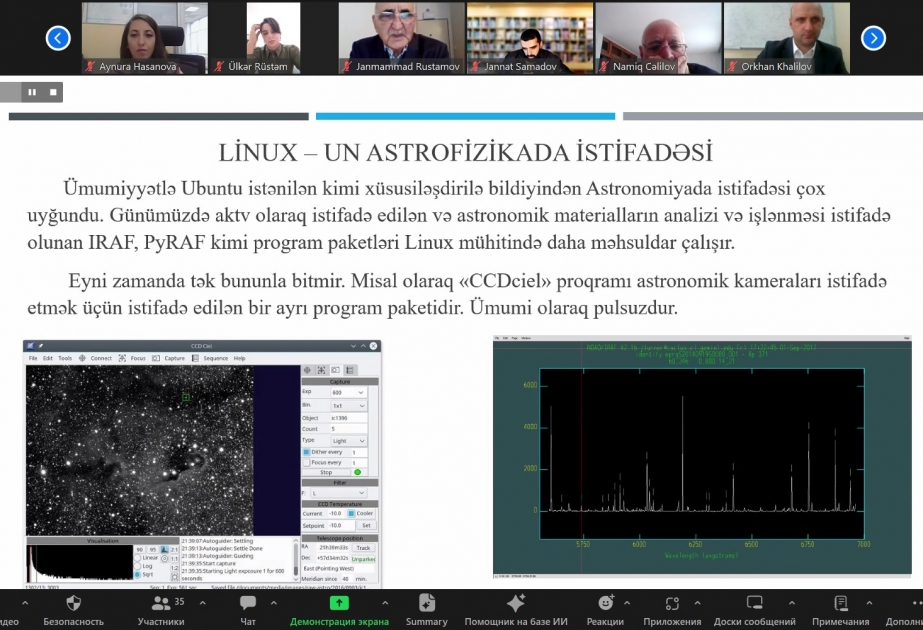Click the Capture icon in CCDciel toolbar

(156, 358)
